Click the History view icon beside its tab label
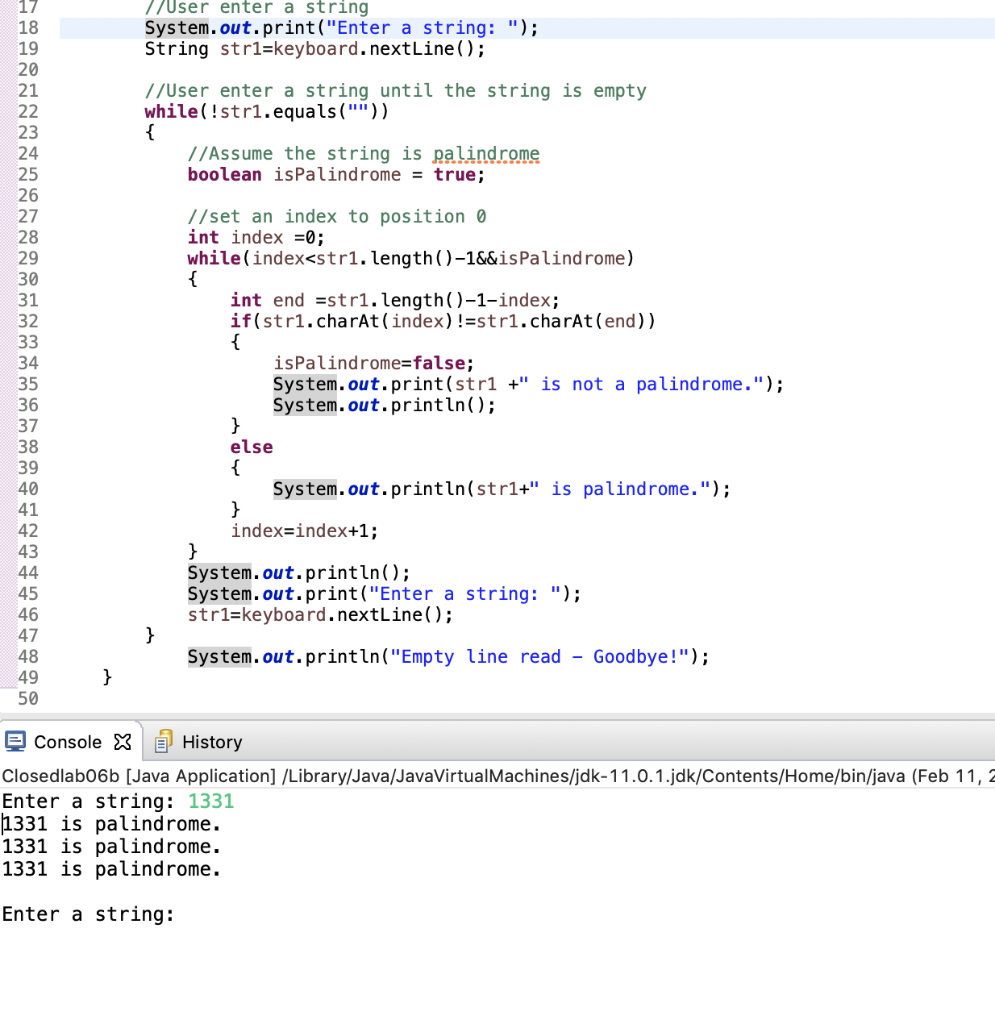Screen dimensions: 995x1024 [x=162, y=741]
